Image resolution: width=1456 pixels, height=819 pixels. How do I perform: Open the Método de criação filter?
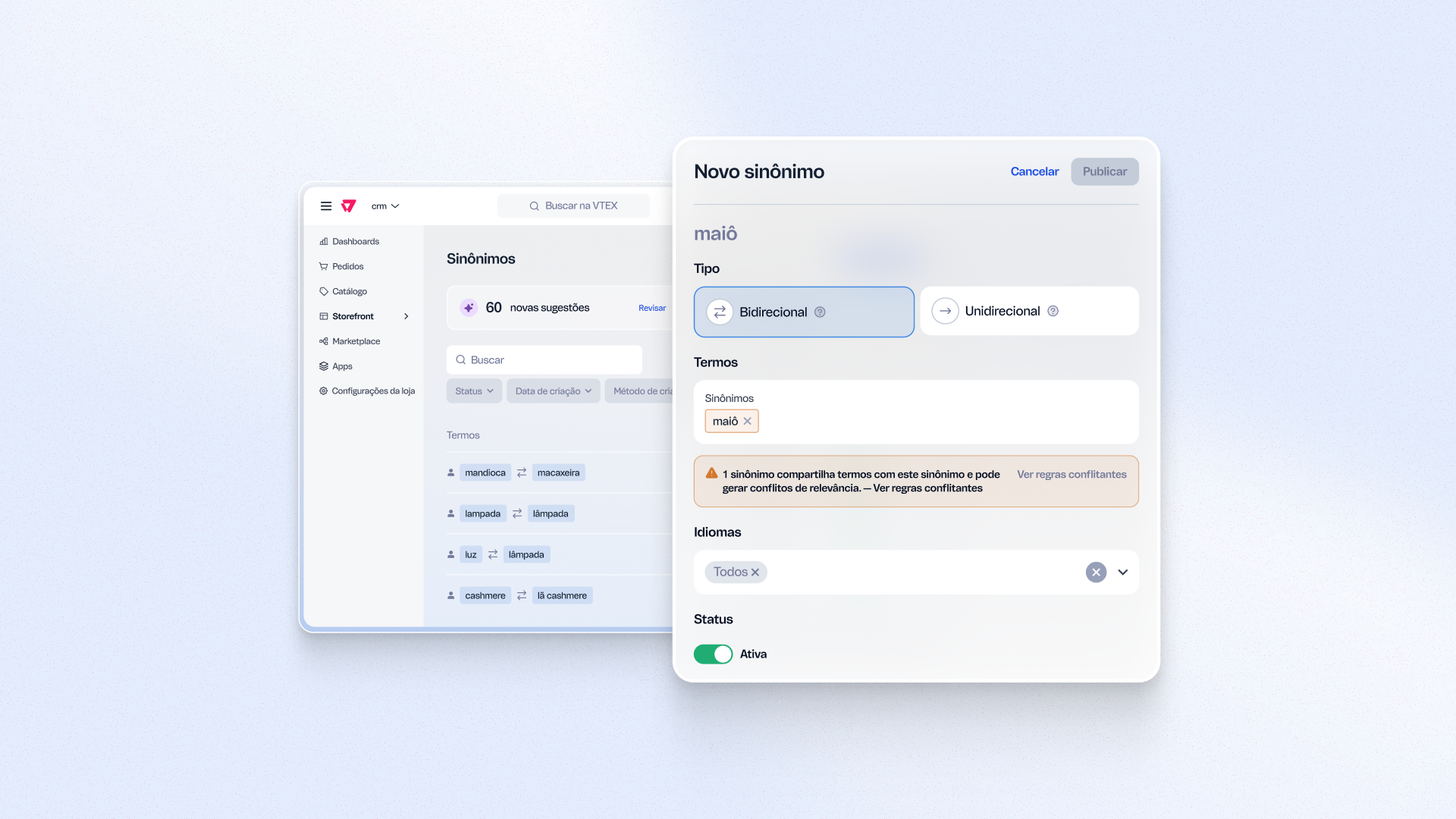(x=639, y=391)
